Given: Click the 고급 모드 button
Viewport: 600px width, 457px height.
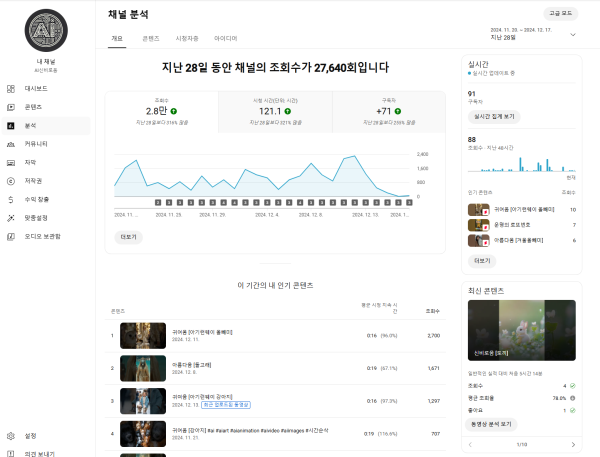Looking at the screenshot, I should [x=561, y=13].
